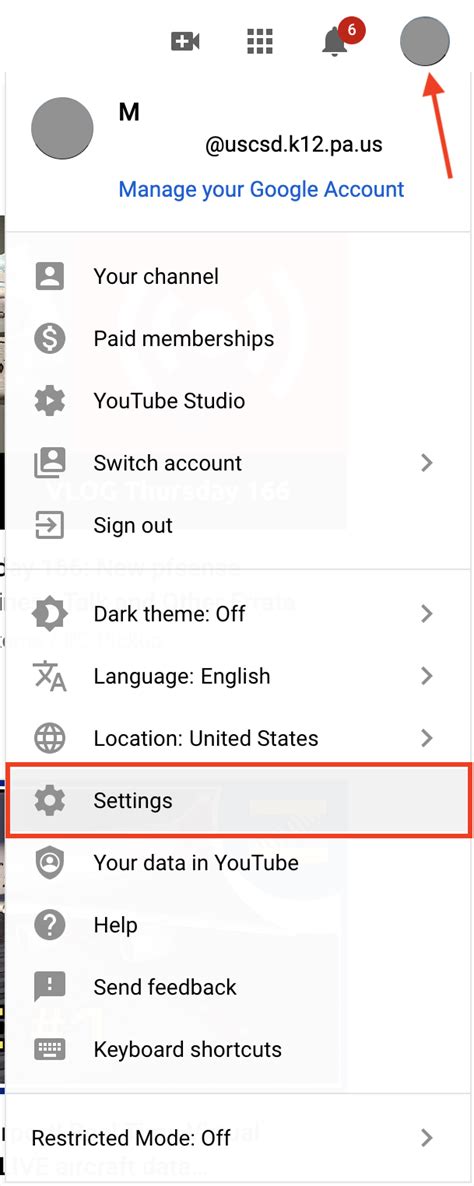This screenshot has width=474, height=1186.
Task: Click the Paid memberships dollar icon
Action: coord(50,338)
